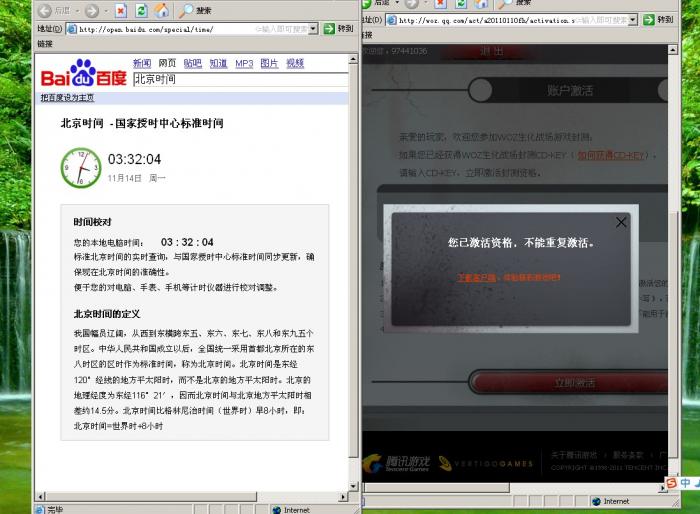Click 链接 links bar label in Baidu window
700x514 pixels.
click(45, 44)
